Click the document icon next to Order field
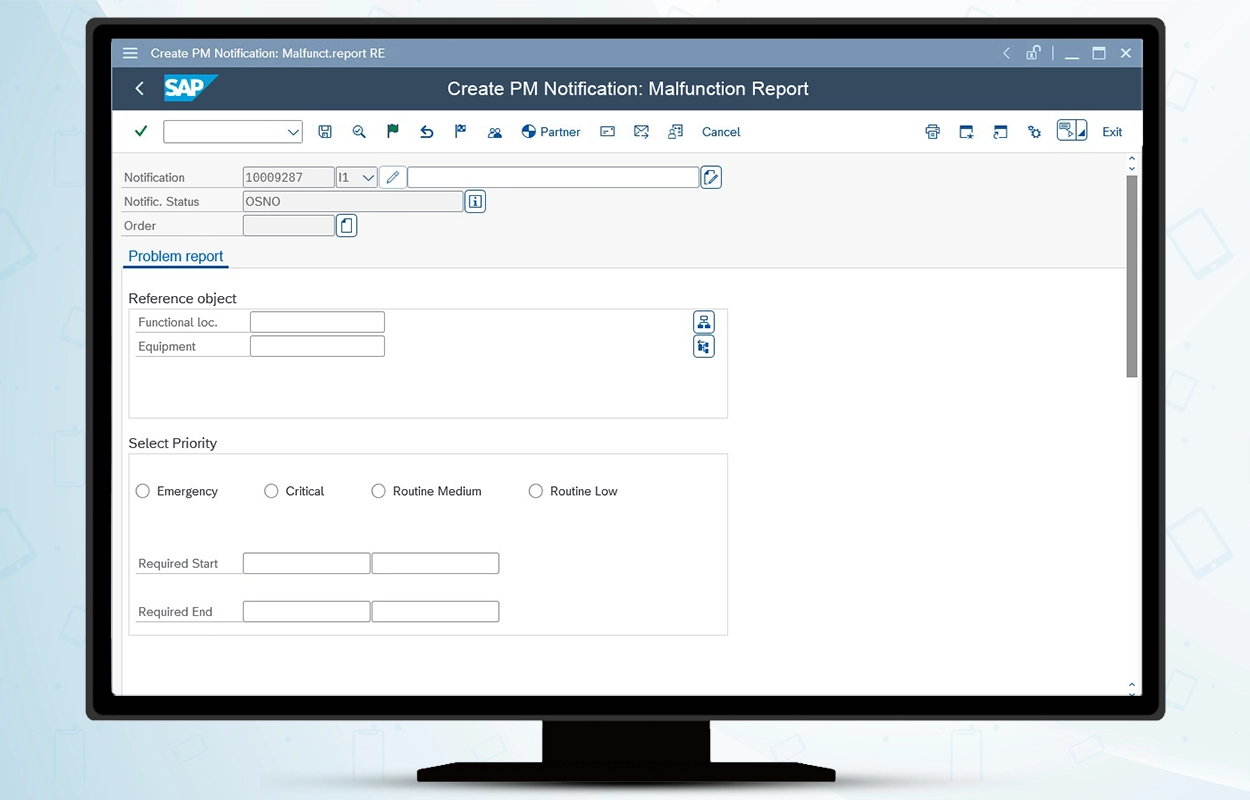The width and height of the screenshot is (1250, 800). click(x=346, y=225)
